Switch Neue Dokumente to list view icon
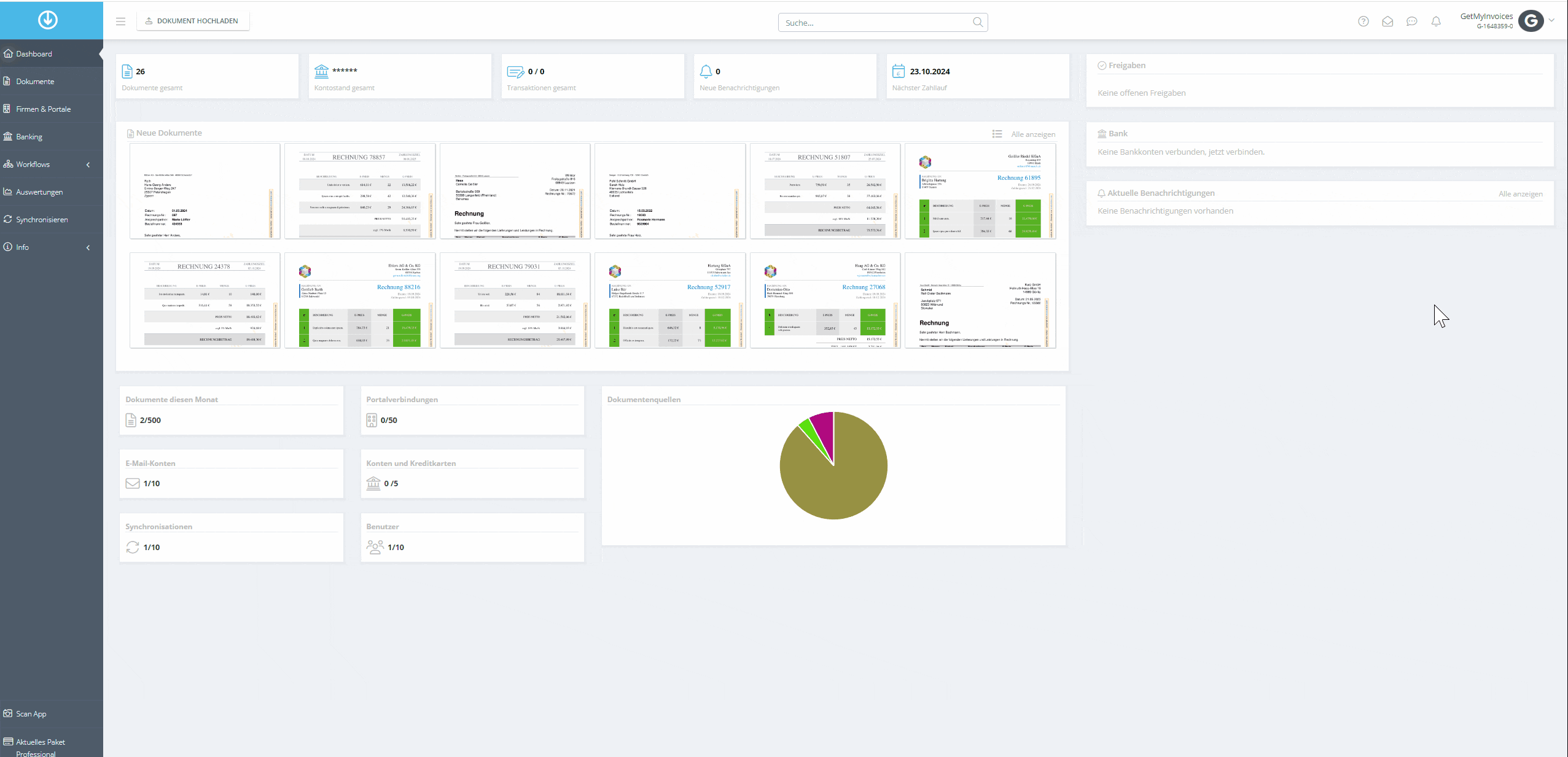 coord(997,134)
